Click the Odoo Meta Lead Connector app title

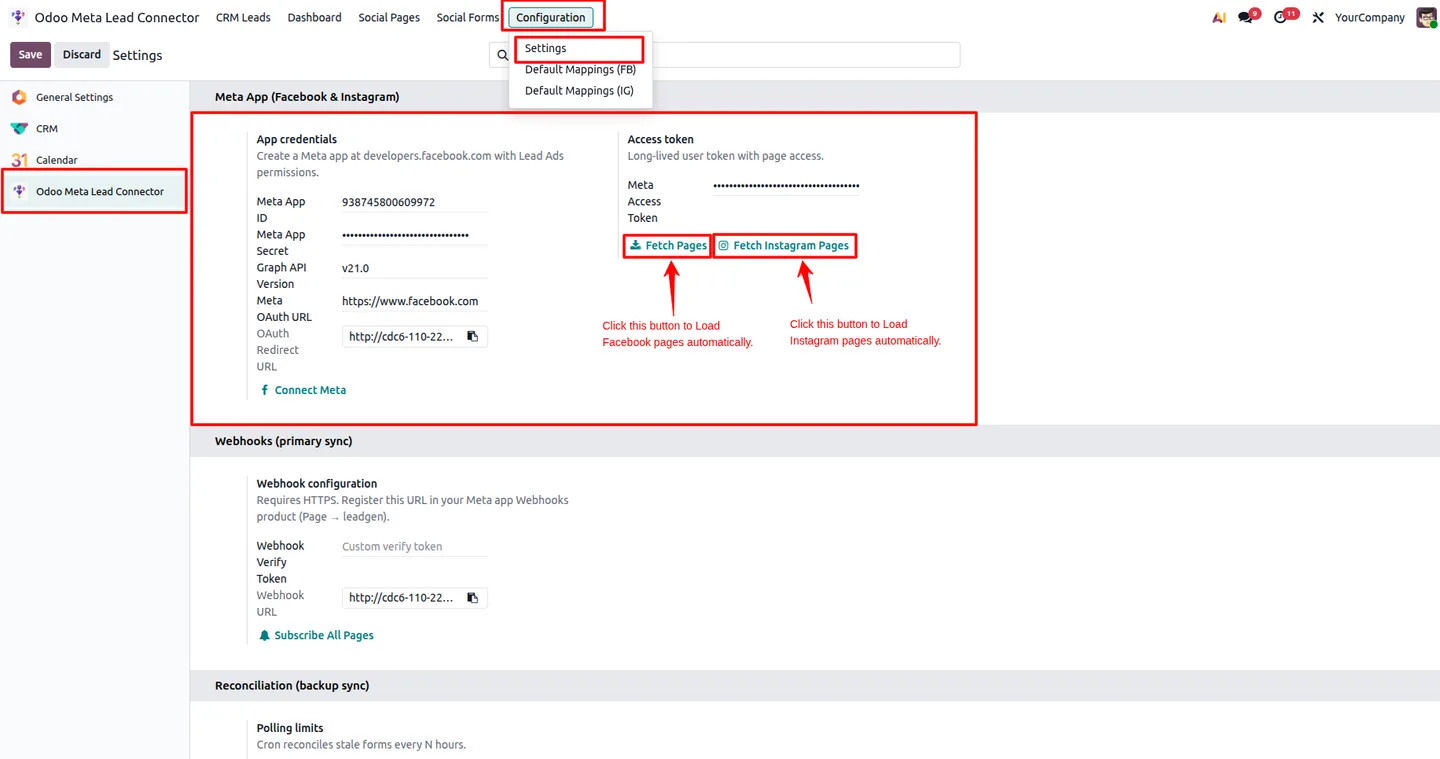pos(117,17)
